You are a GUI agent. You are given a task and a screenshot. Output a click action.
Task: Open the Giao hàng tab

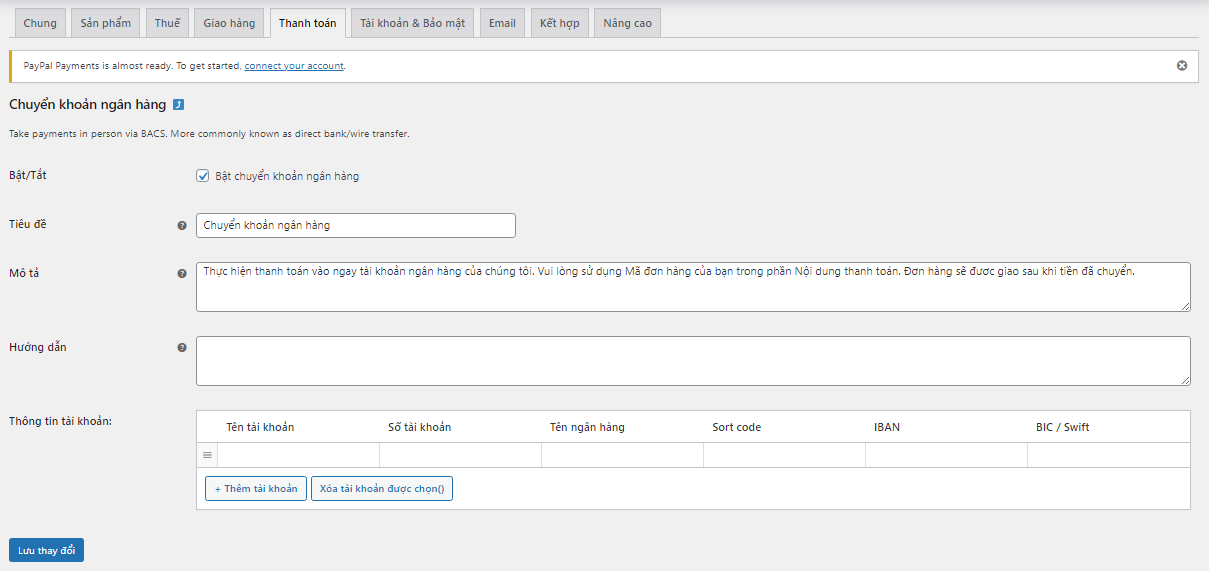tap(229, 23)
